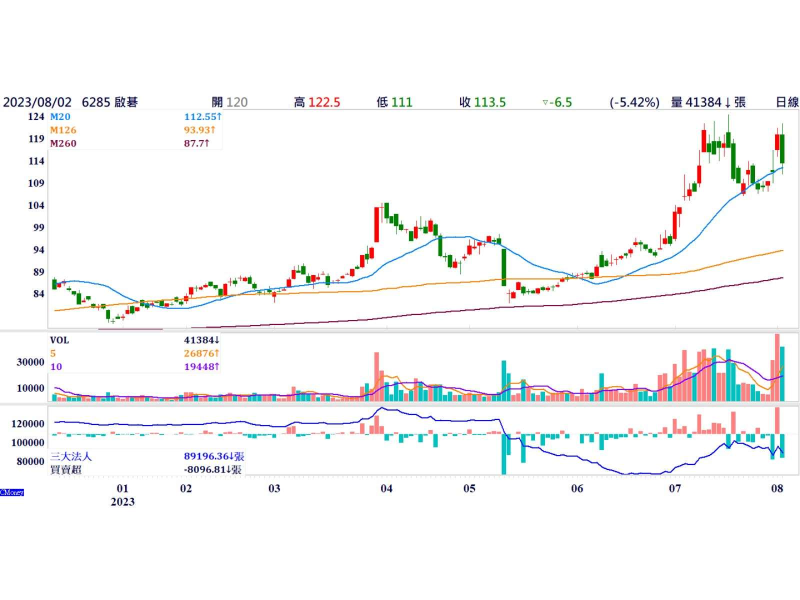This screenshot has height=600, width=800.
Task: Click the -5.42% change percentage
Action: 634,102
